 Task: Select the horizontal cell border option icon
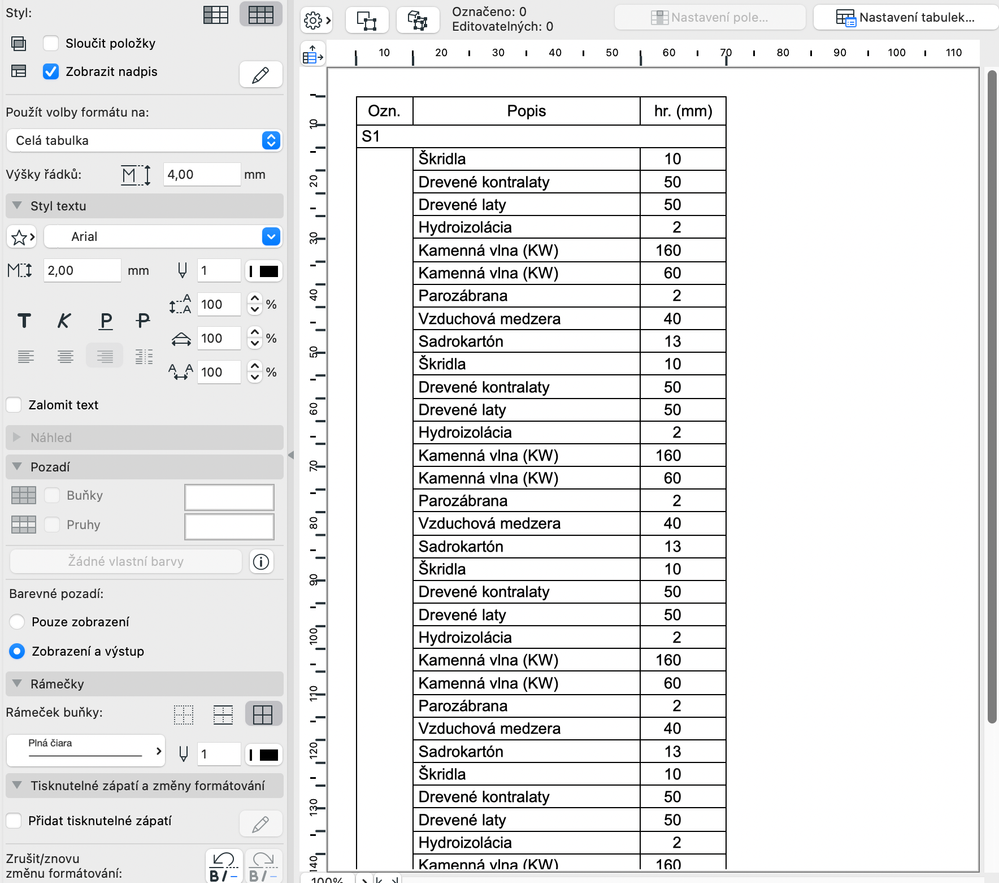223,715
